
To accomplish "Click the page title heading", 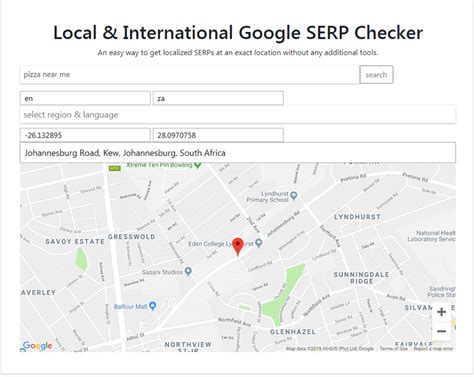I will point(238,33).
